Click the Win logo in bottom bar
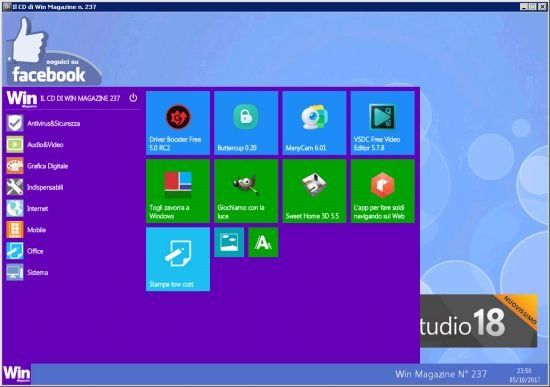Image resolution: width=550 pixels, height=387 pixels. [x=16, y=374]
